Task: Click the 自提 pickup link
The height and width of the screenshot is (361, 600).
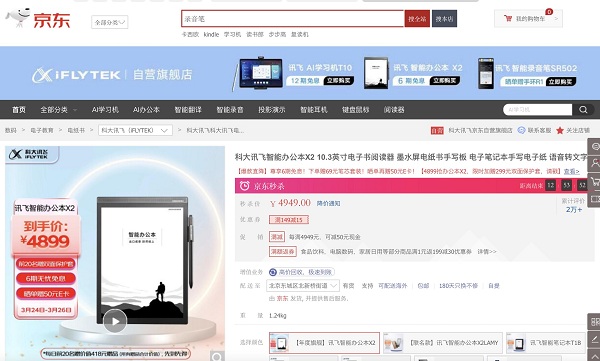Action: click(494, 286)
